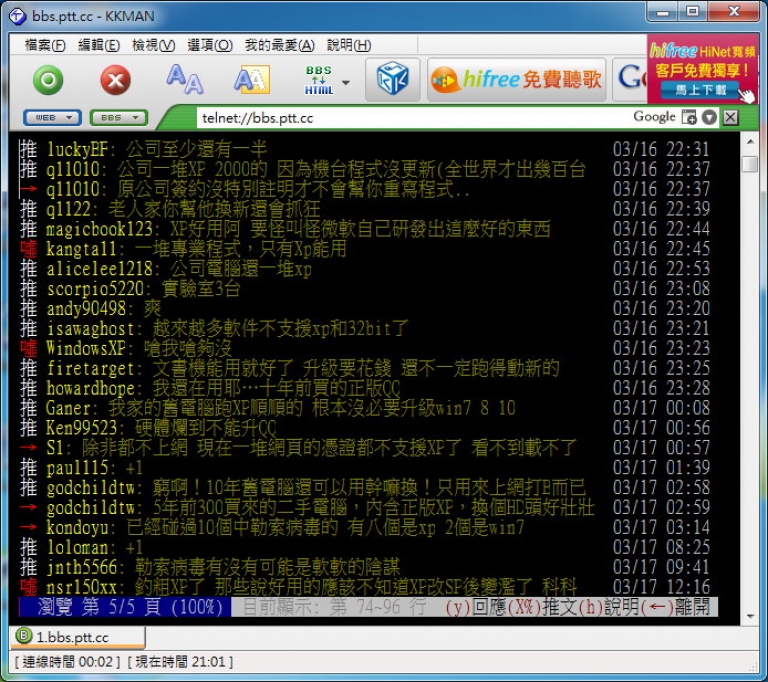The image size is (768, 682).
Task: Click the round down-arrow icon near Google
Action: pyautogui.click(x=709, y=118)
